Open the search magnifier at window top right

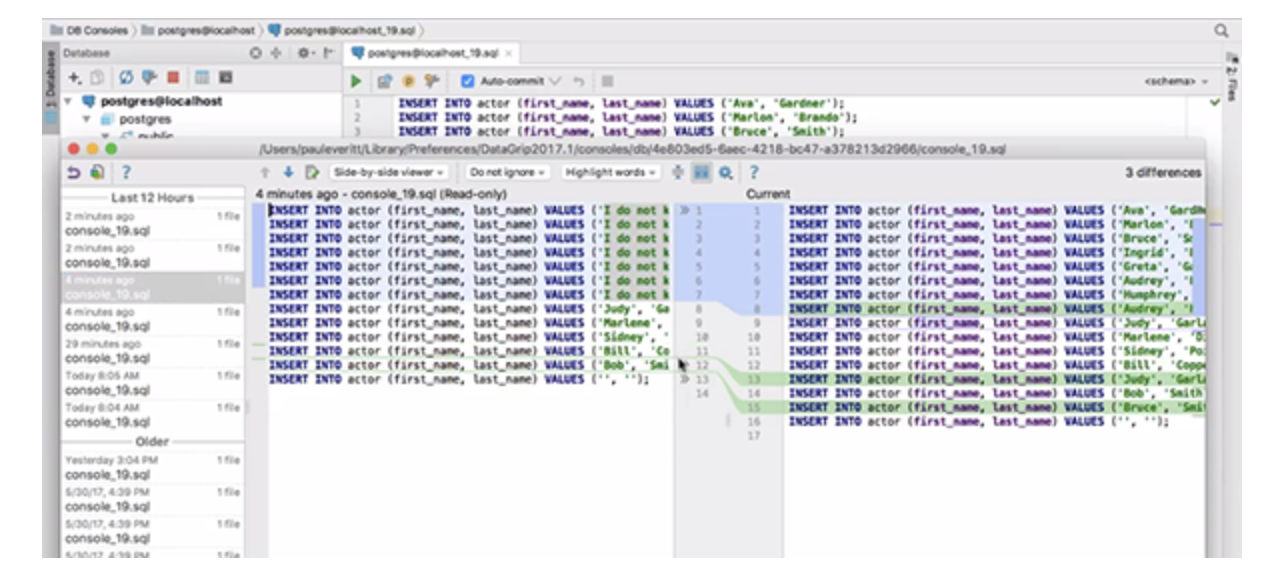click(1221, 31)
